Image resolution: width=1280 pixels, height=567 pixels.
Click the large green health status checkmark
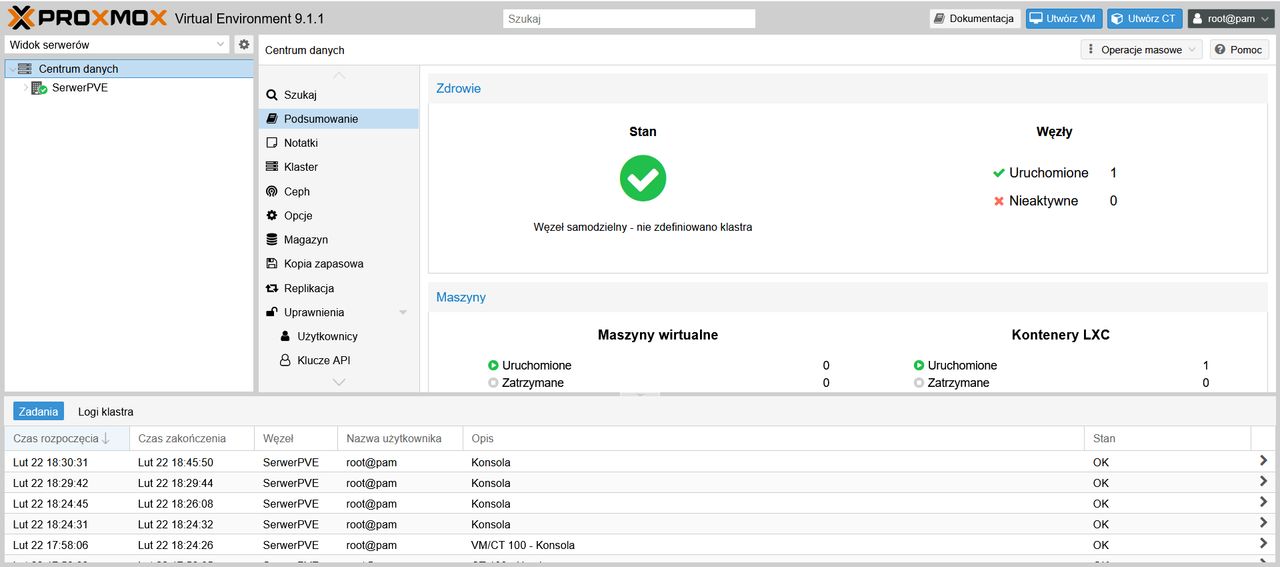[x=643, y=178]
